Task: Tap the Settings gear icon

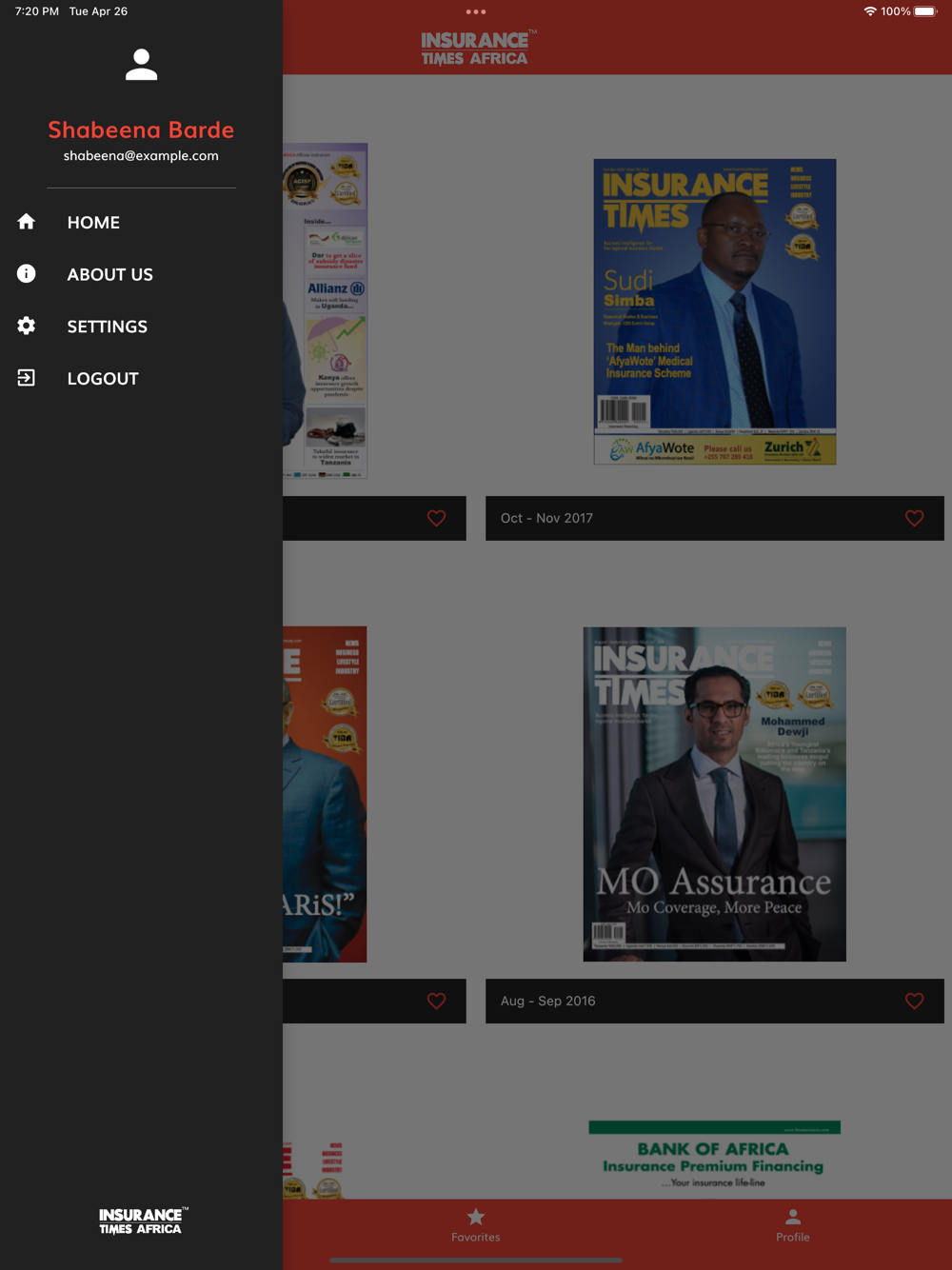Action: coord(27,326)
